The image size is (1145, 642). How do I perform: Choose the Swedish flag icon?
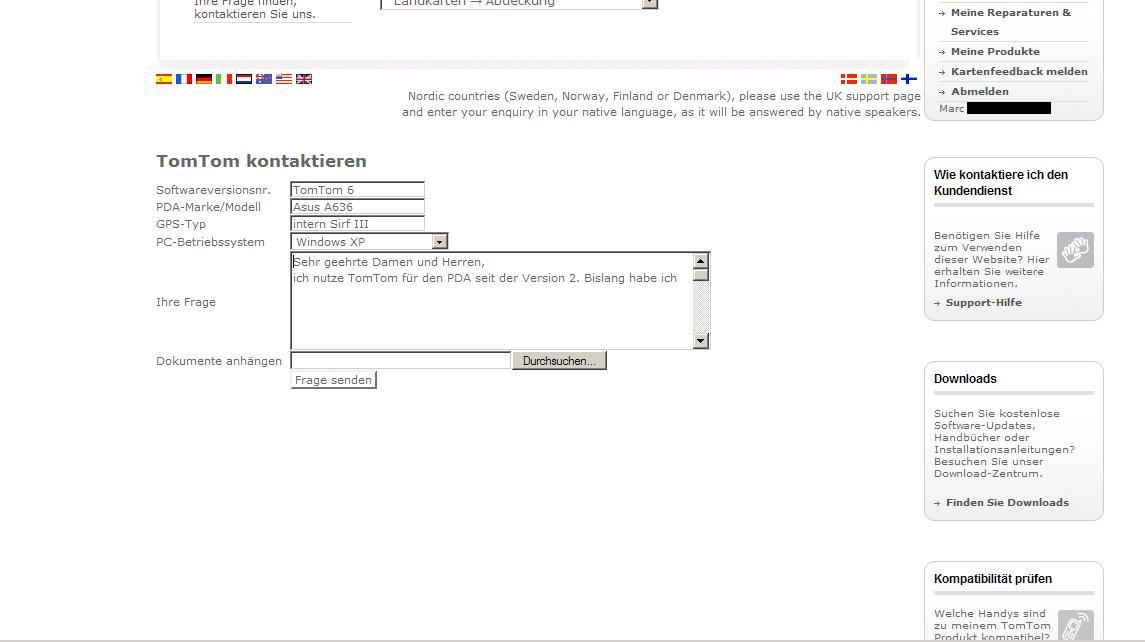click(x=869, y=79)
